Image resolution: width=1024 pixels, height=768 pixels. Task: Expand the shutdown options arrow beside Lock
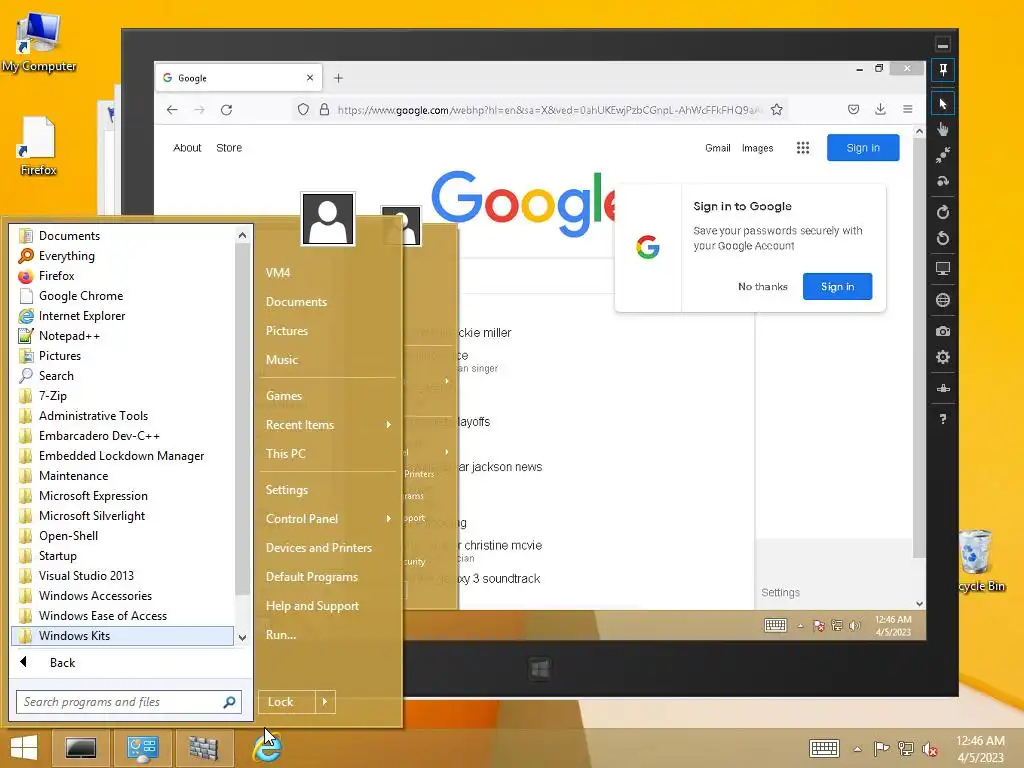coord(325,702)
